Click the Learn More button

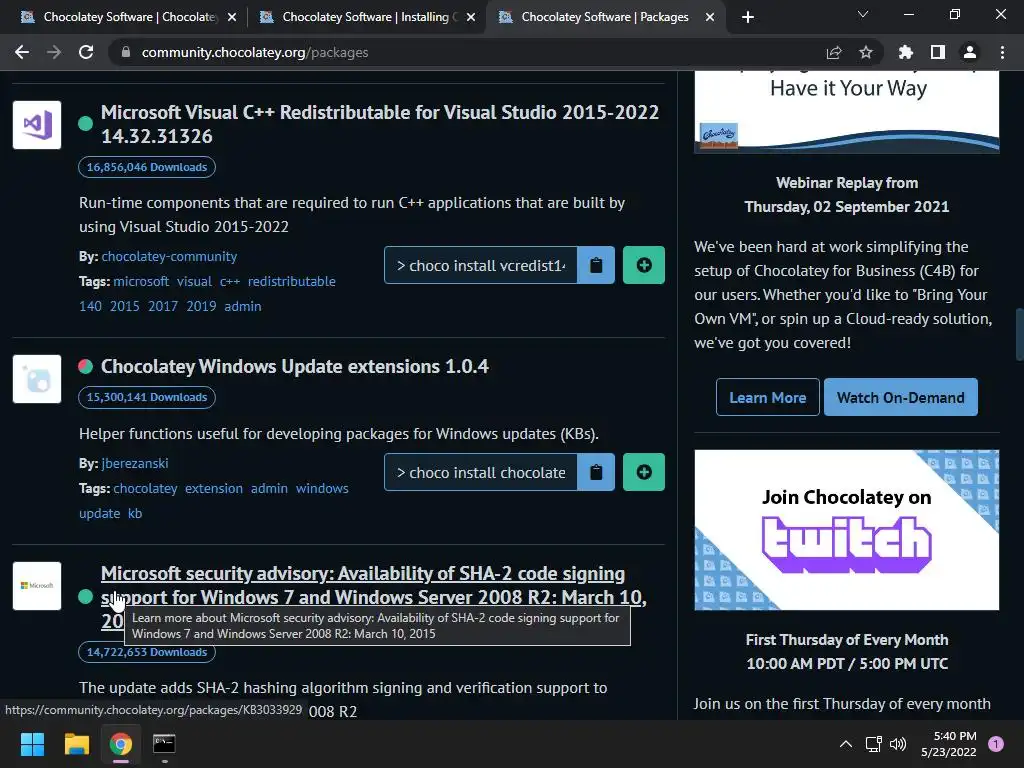coord(767,397)
